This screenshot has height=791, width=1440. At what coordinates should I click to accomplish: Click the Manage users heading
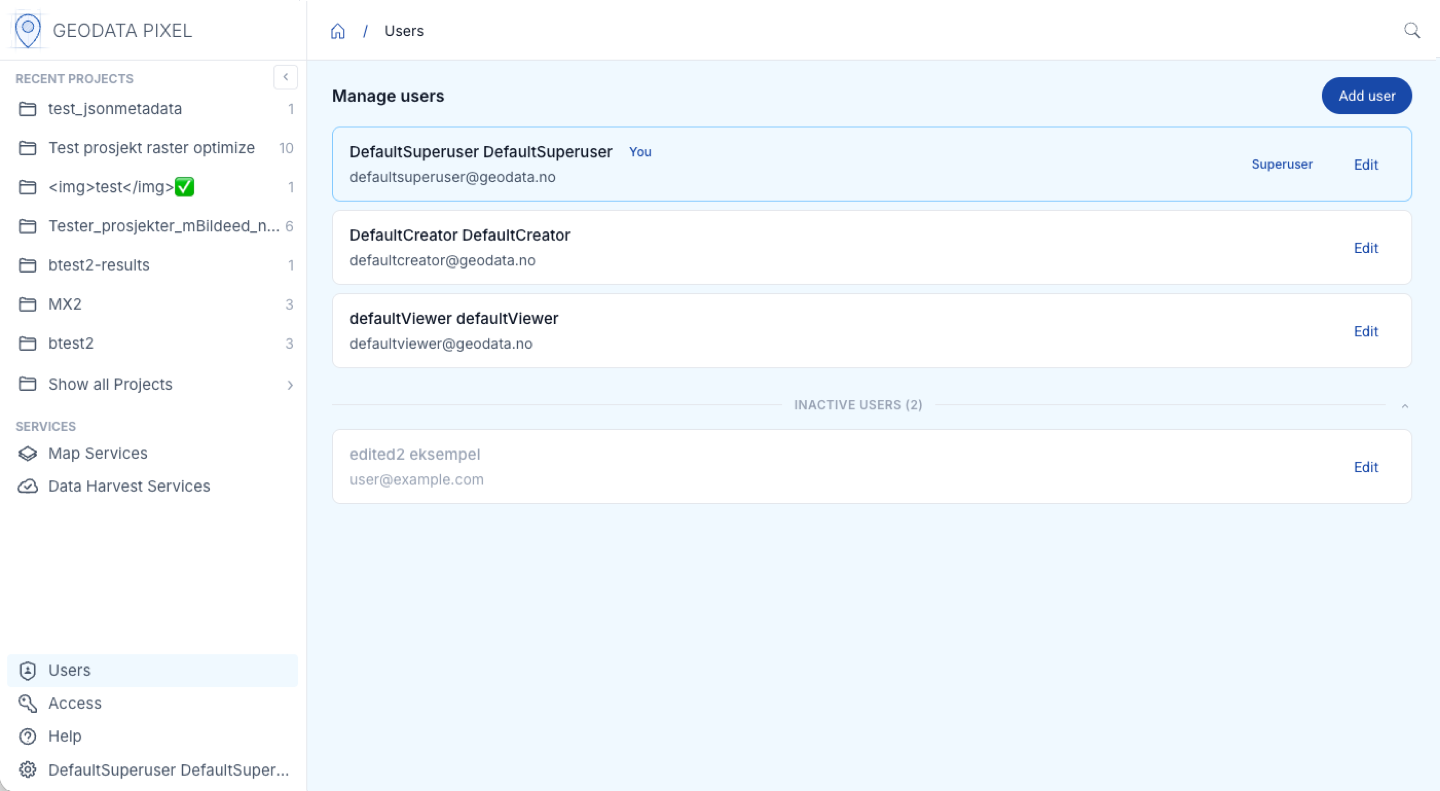[388, 96]
